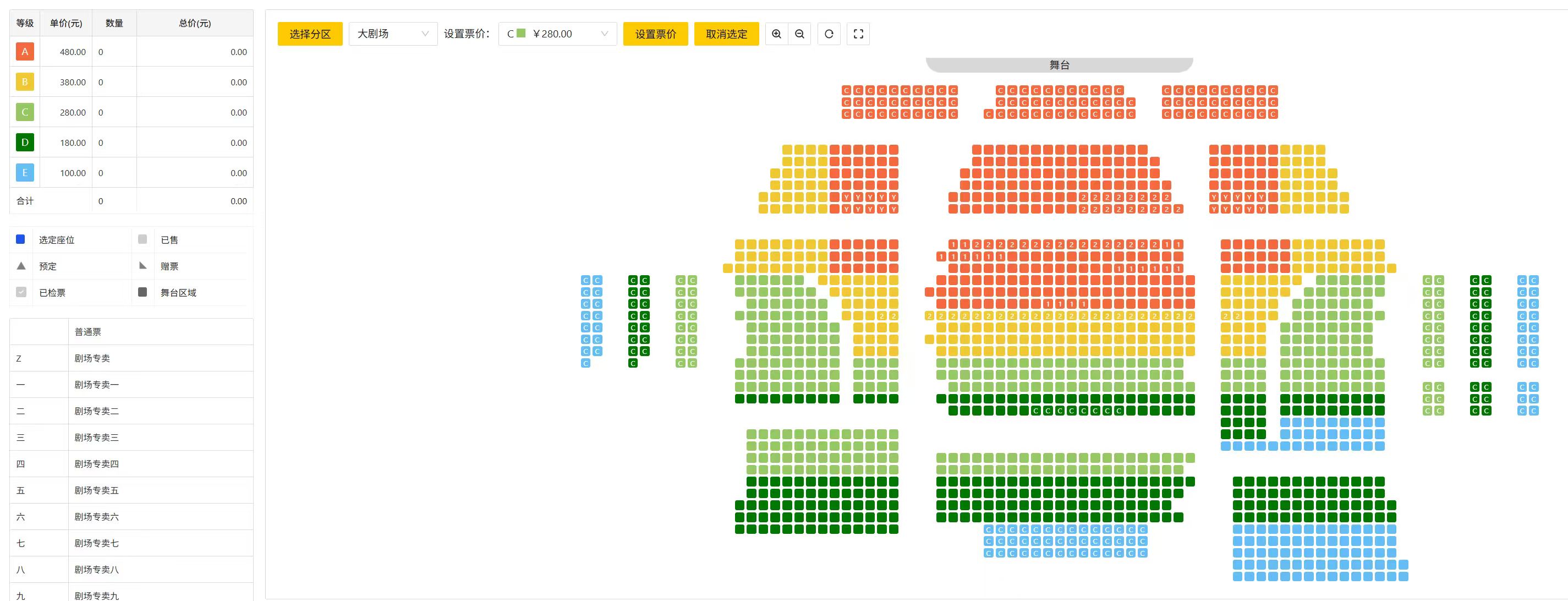The height and width of the screenshot is (601, 1568).
Task: Click the zoom in magnifier icon
Action: click(776, 34)
